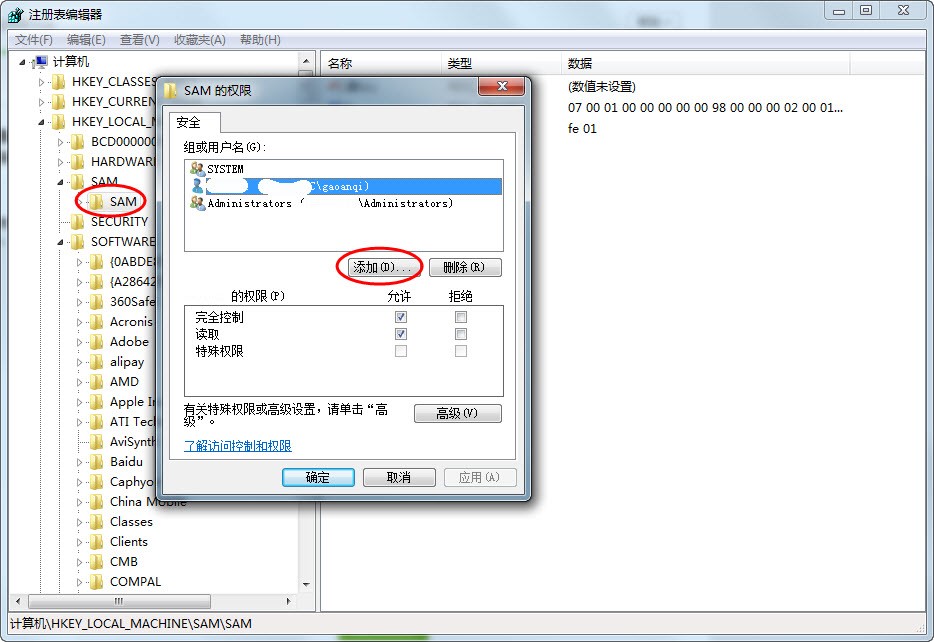Viewport: 934px width, 642px height.
Task: Click the 添加(D)... button
Action: (382, 267)
